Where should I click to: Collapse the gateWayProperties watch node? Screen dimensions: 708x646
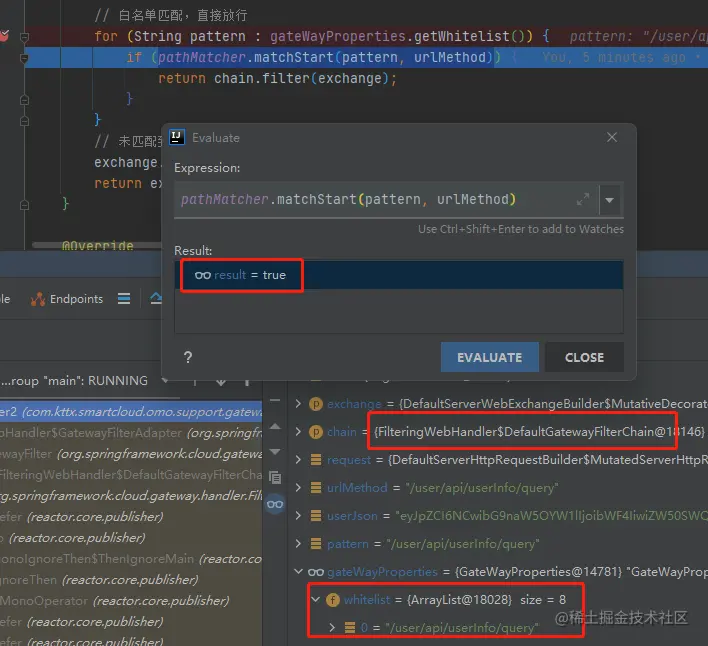click(298, 572)
